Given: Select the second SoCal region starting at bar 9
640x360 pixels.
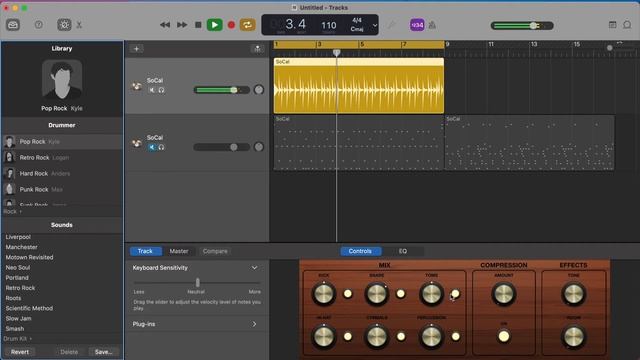Looking at the screenshot, I should pos(529,142).
